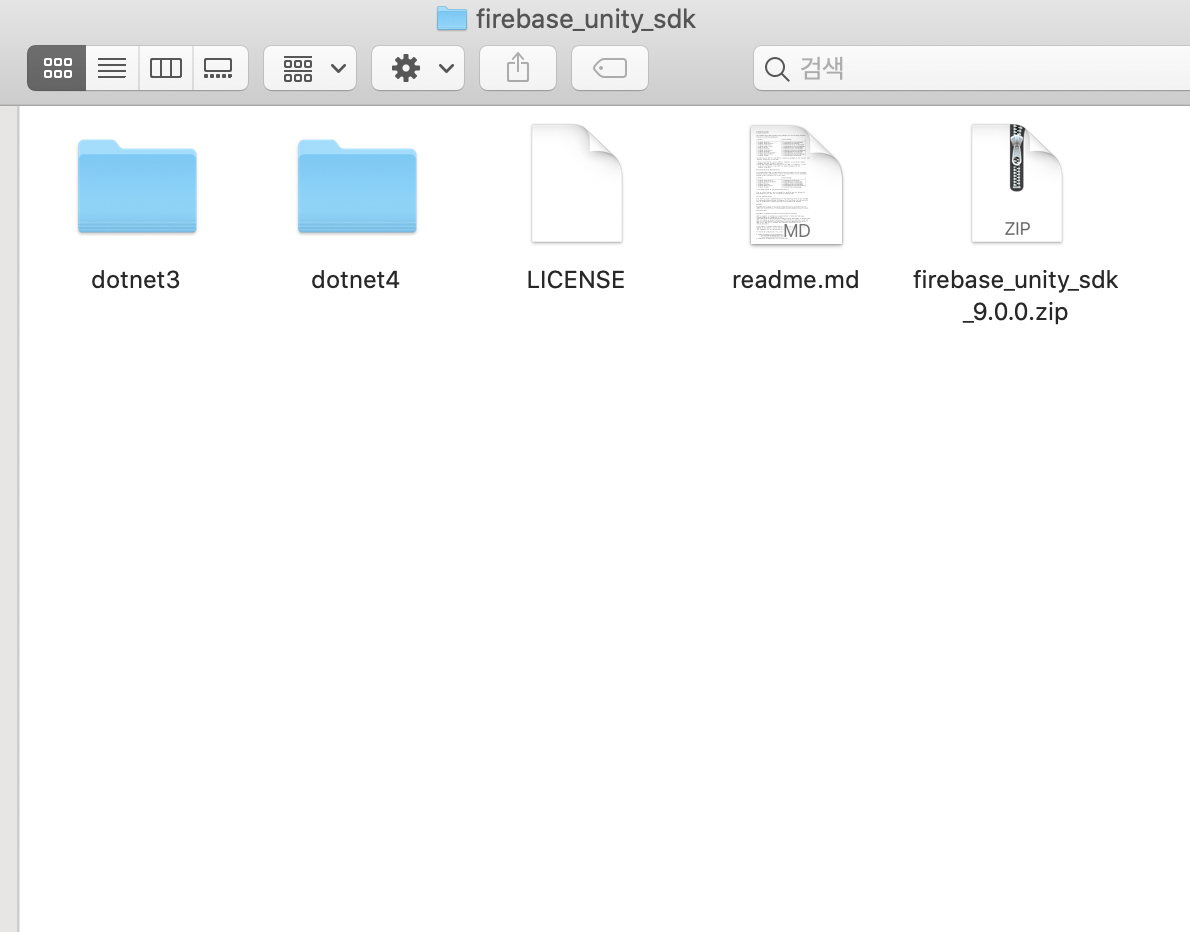Switch to icon view mode
Image resolution: width=1190 pixels, height=932 pixels.
click(57, 68)
